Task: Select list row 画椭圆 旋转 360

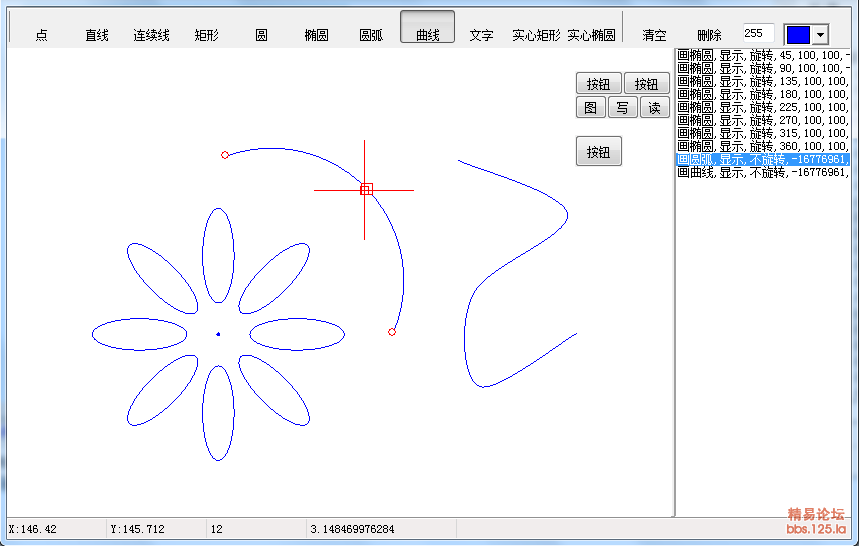Action: 763,146
